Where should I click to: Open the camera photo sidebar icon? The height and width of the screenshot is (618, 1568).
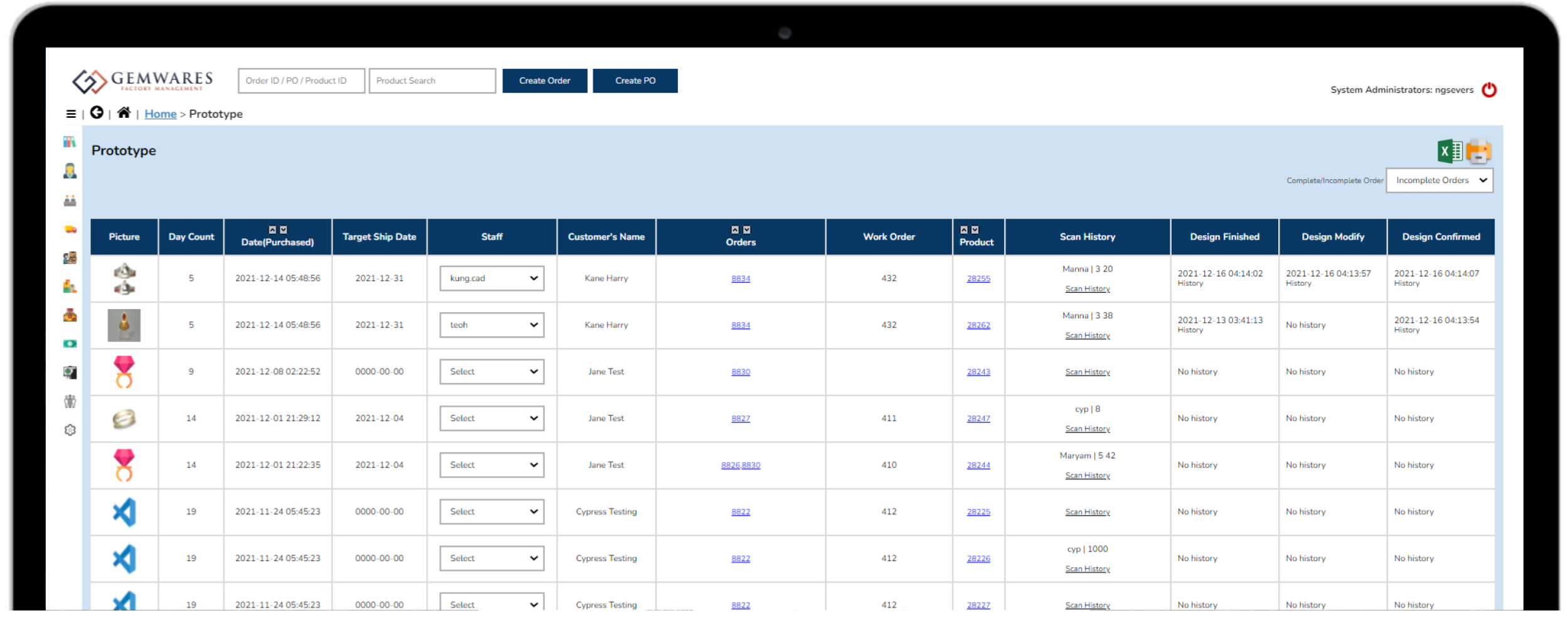(70, 372)
